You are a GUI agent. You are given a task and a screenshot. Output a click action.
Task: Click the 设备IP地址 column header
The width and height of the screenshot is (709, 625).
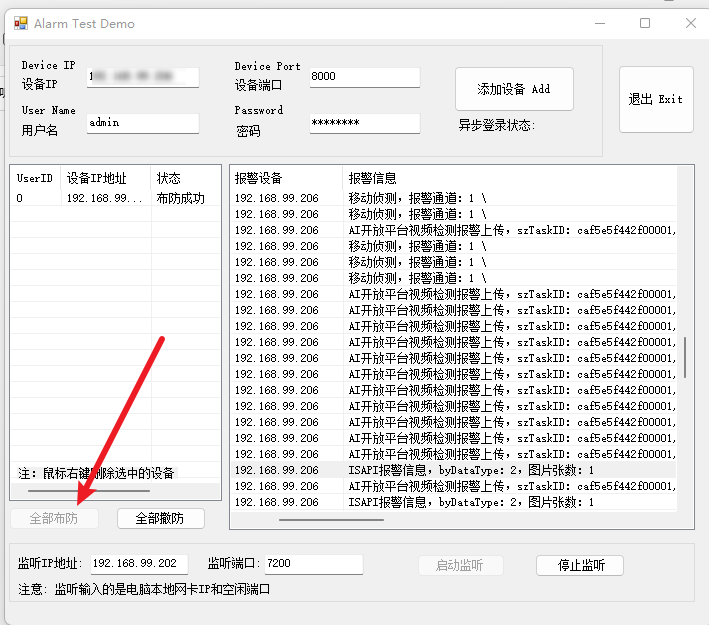tap(104, 178)
